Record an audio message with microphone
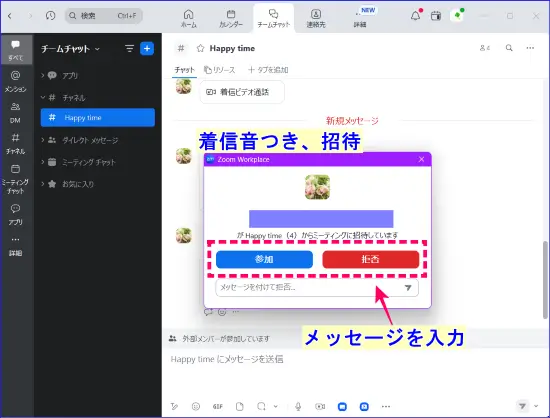The height and width of the screenshot is (418, 550). coord(298,406)
